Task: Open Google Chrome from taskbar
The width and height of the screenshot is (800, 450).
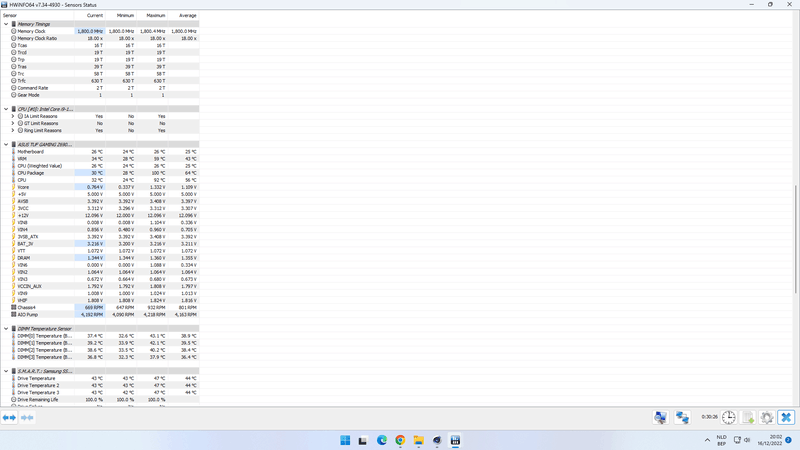Action: coord(400,440)
